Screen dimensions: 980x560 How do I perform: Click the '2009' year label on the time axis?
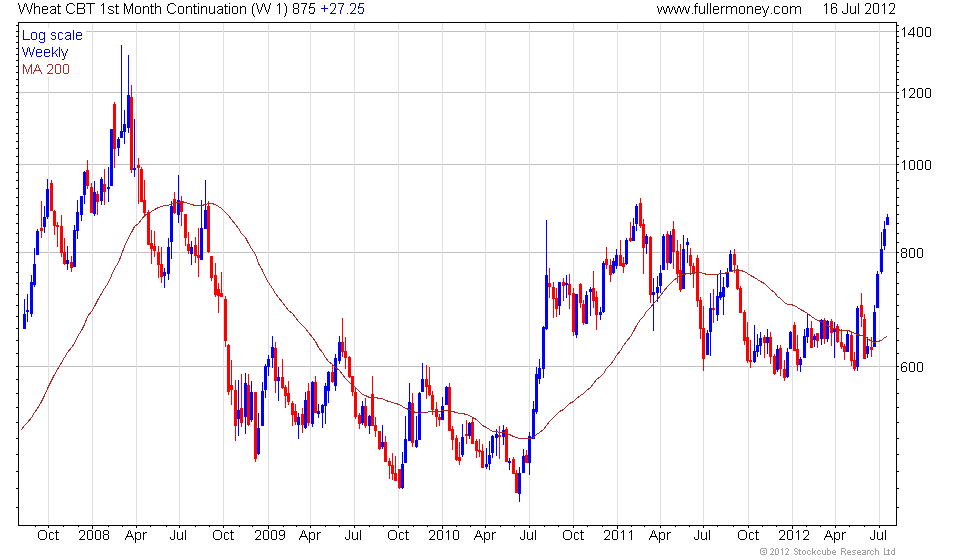coord(269,536)
